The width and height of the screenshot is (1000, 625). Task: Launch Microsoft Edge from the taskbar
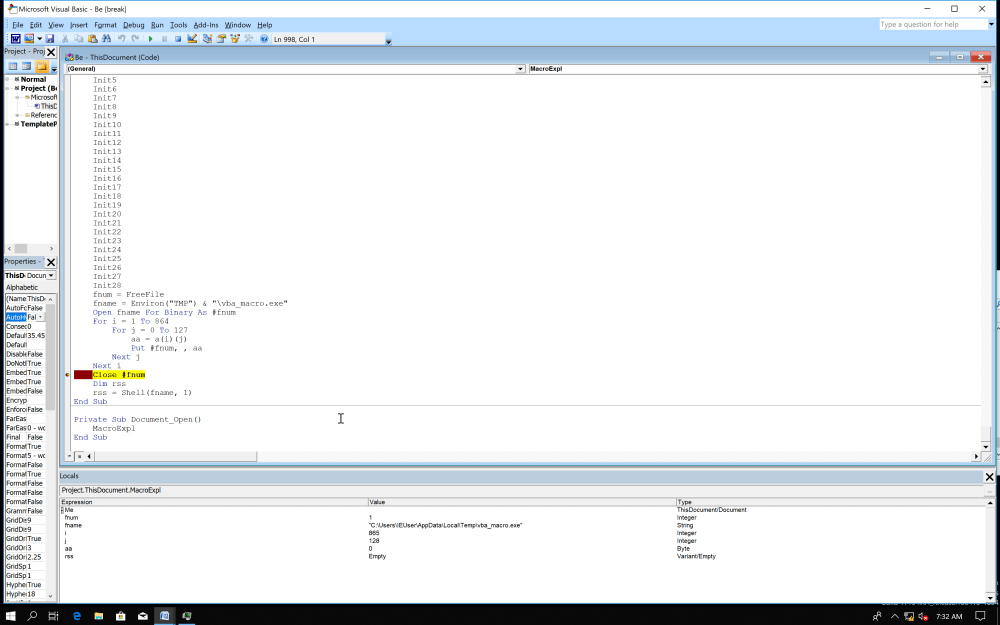click(x=77, y=615)
